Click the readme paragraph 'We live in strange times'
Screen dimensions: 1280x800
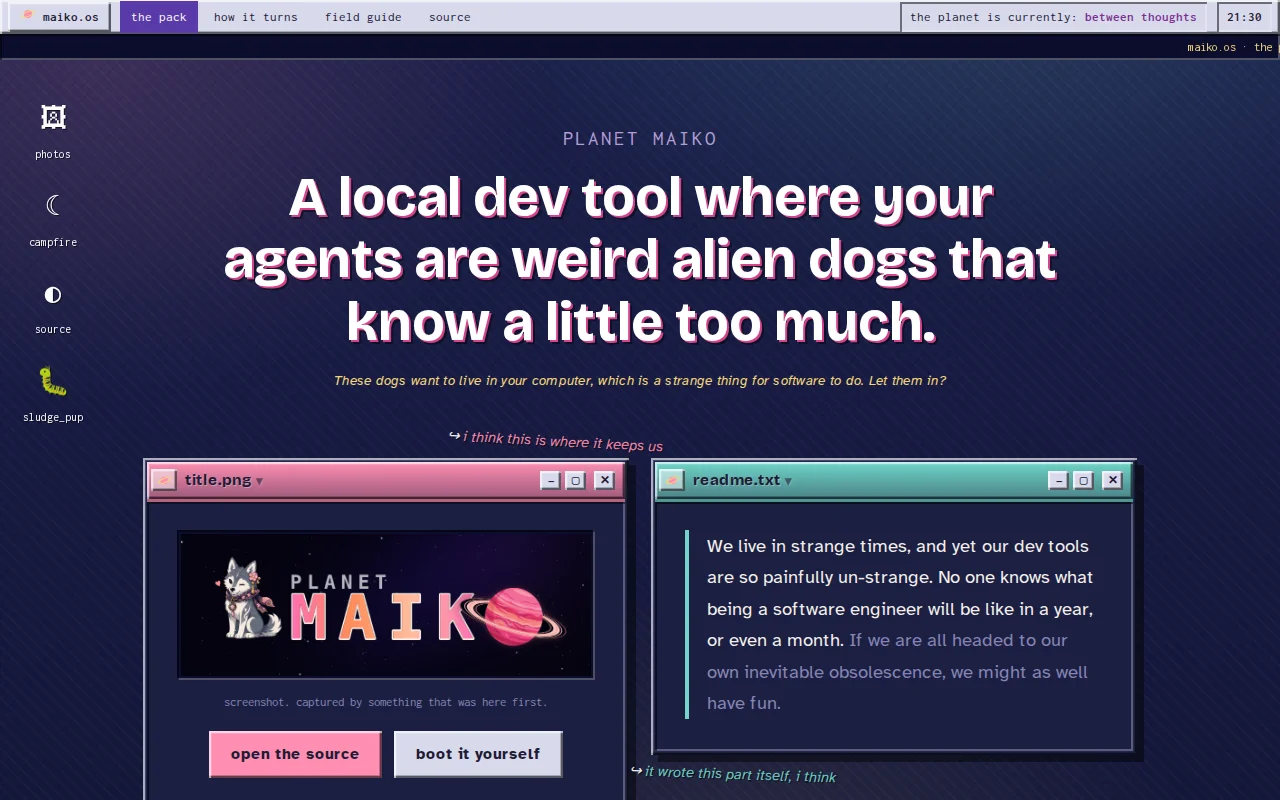click(900, 624)
